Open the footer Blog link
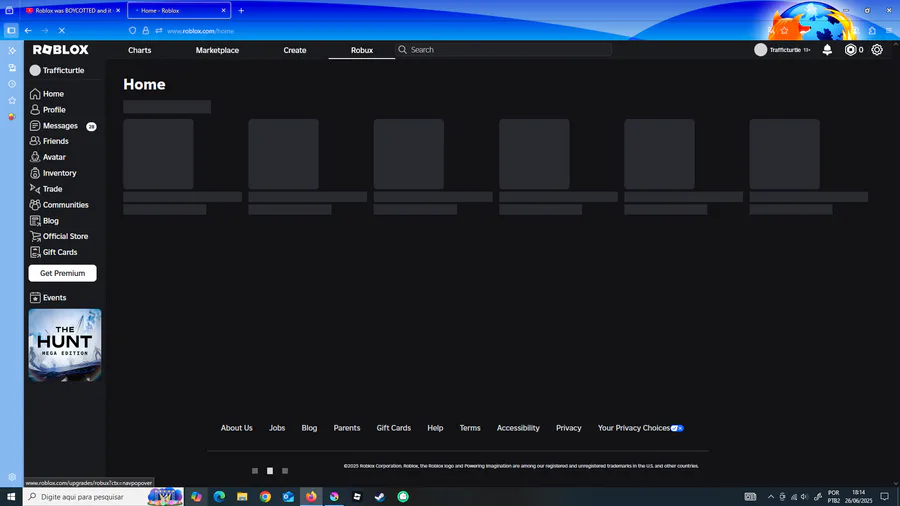This screenshot has height=506, width=900. pyautogui.click(x=309, y=428)
